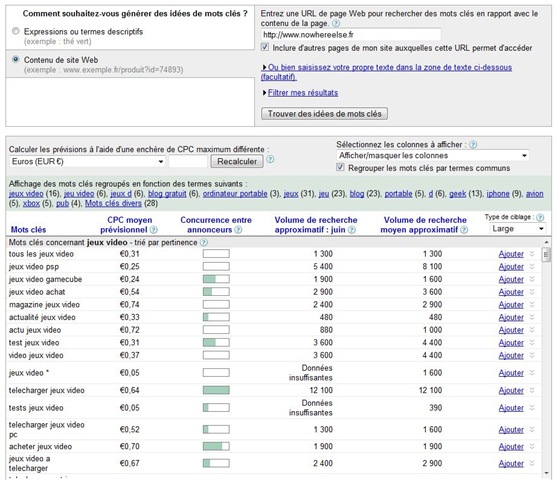Select Contenu de site Web radio
The height and width of the screenshot is (480, 558).
[x=16, y=59]
